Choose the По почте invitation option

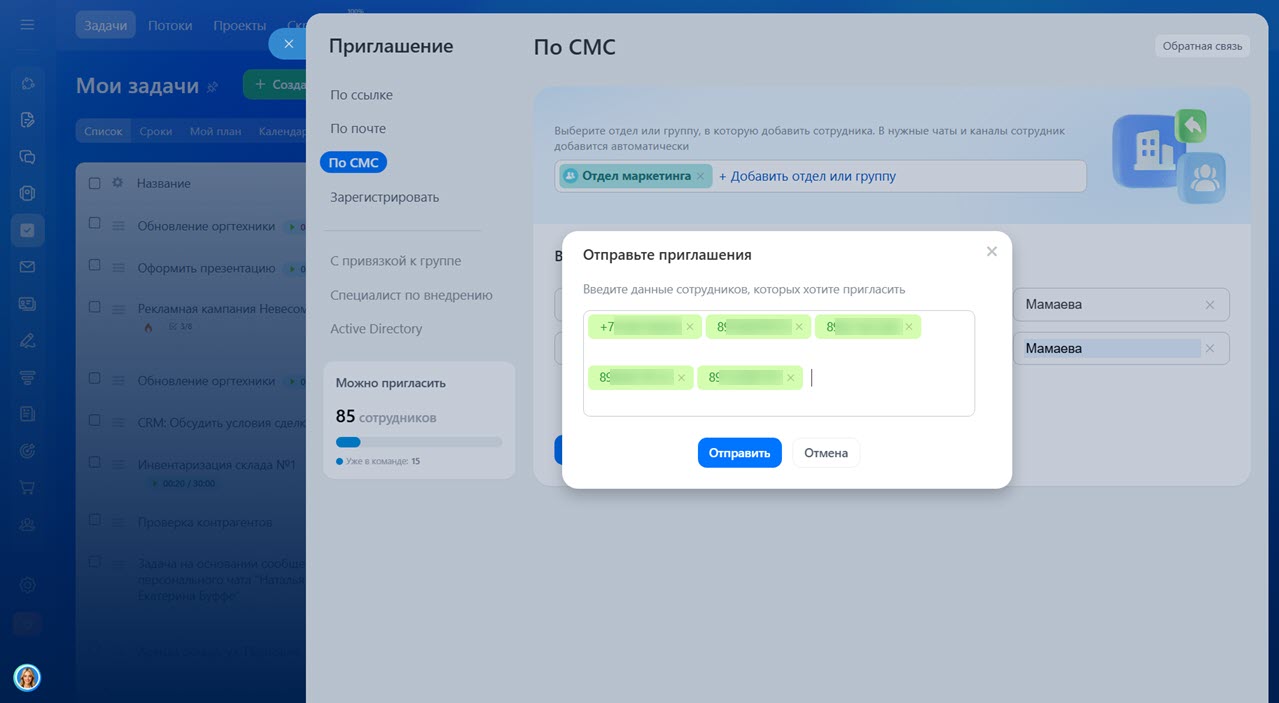click(358, 129)
